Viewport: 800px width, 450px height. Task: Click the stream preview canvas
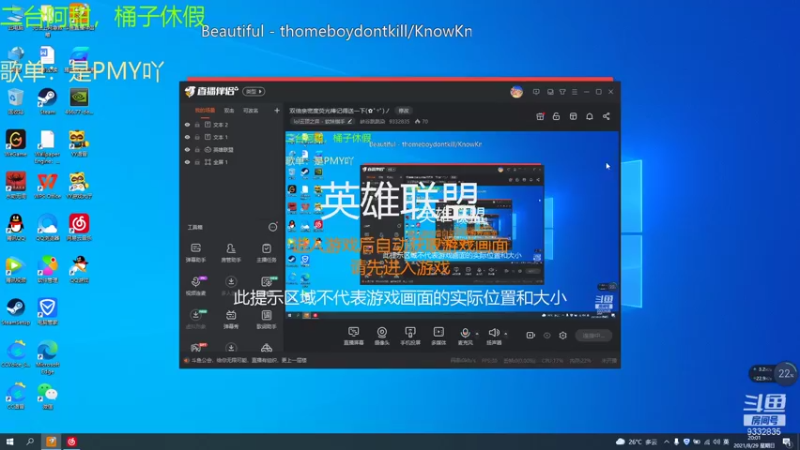(452, 224)
